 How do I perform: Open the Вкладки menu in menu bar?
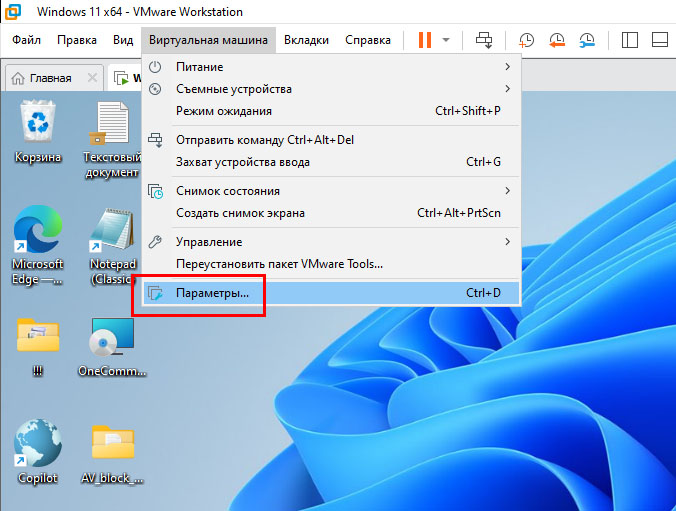tap(306, 40)
